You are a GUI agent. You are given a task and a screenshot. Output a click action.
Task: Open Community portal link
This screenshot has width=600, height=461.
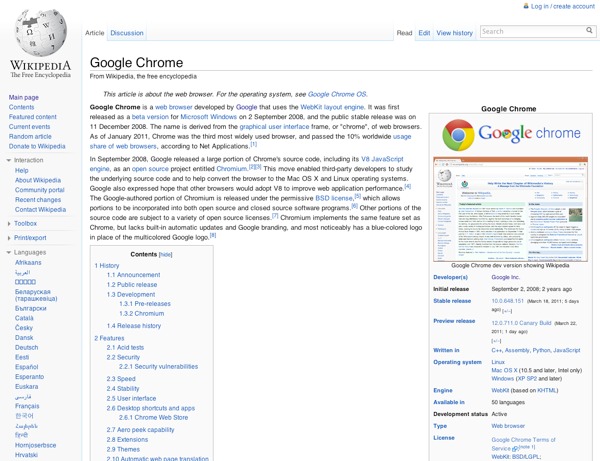pos(40,190)
